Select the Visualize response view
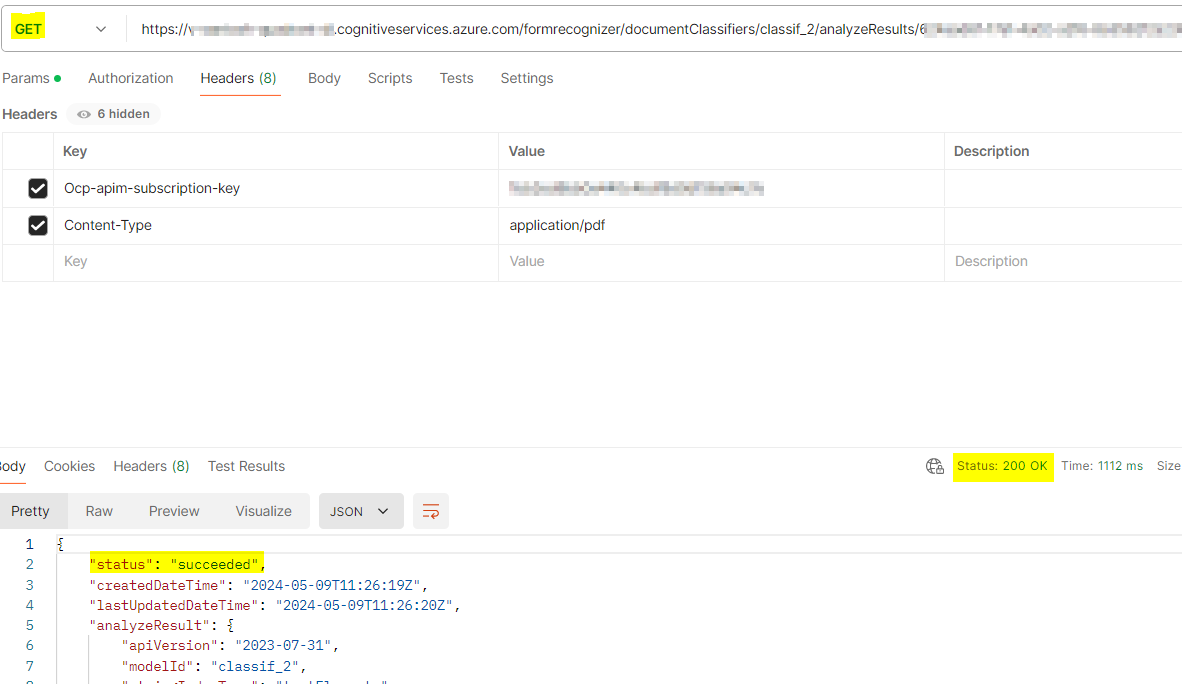The image size is (1182, 684). 263,510
